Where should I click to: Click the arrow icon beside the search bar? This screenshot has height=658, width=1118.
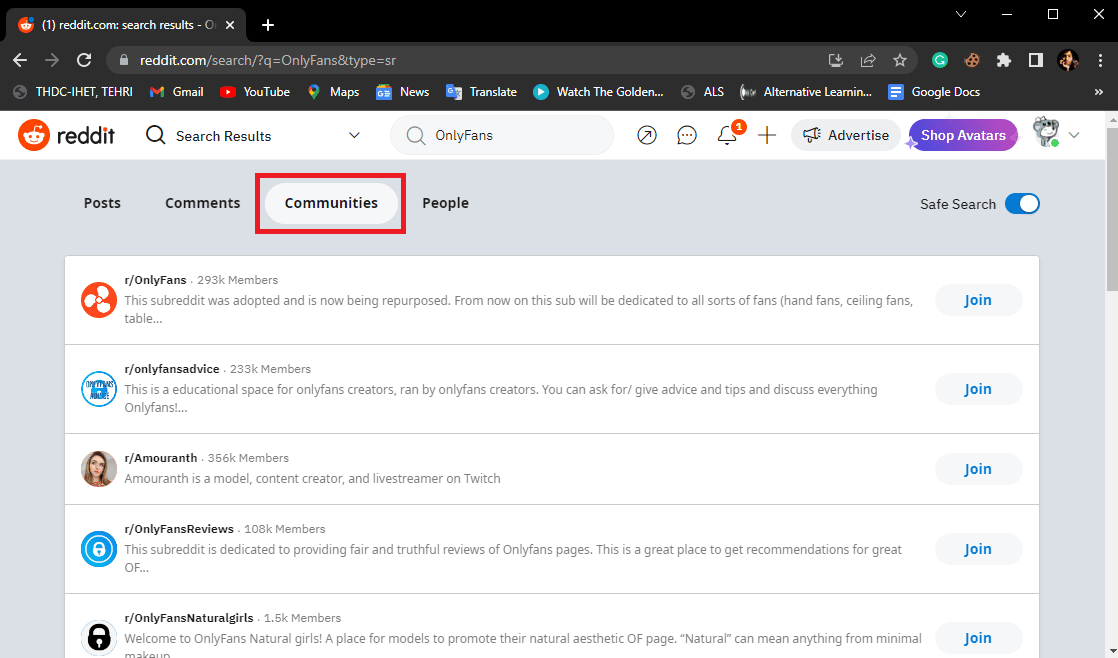coord(647,134)
